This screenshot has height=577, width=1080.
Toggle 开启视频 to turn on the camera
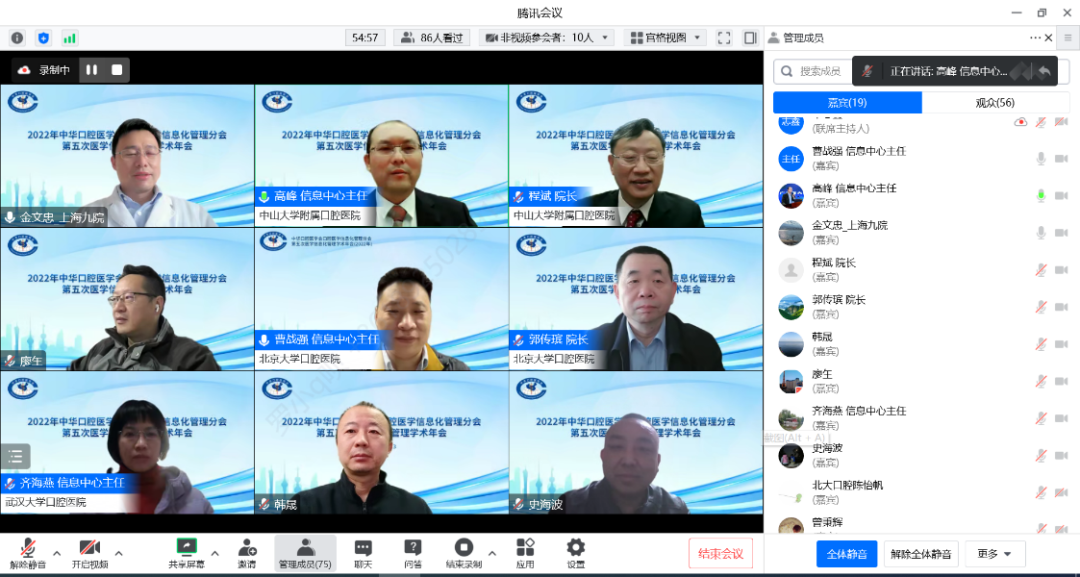pos(89,548)
